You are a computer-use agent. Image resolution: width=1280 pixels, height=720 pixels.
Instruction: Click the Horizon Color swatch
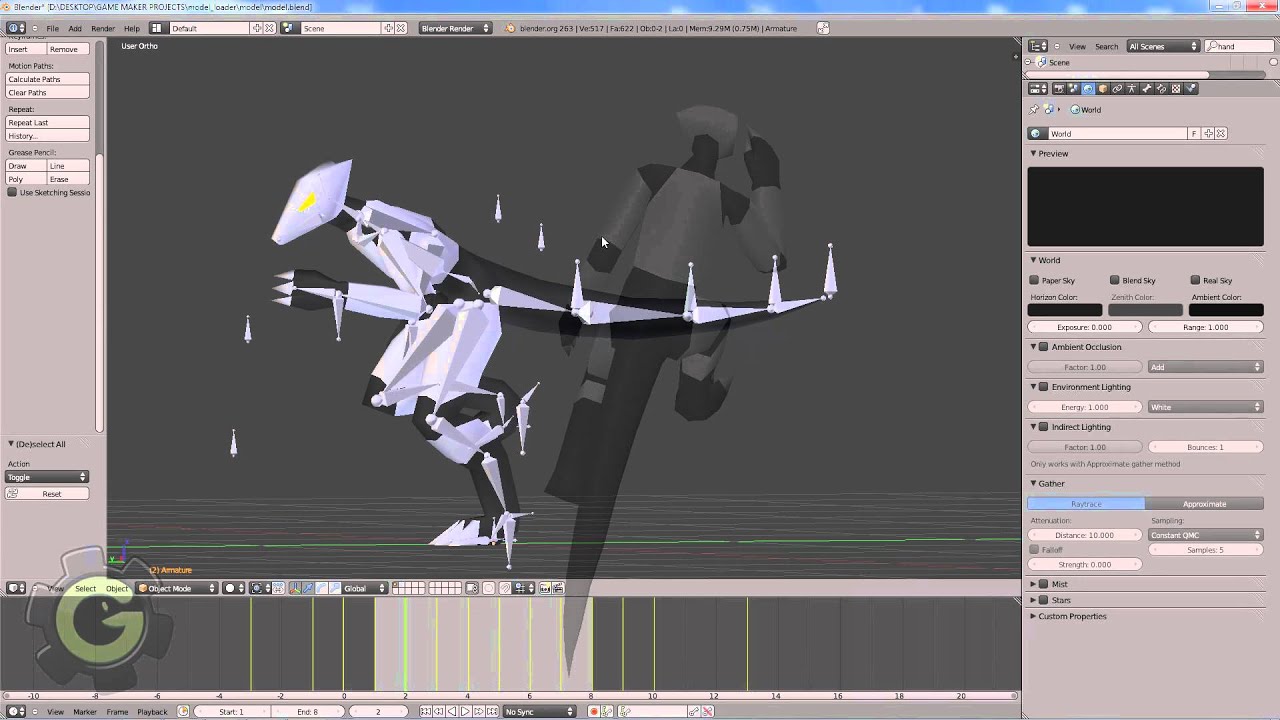click(x=1065, y=310)
